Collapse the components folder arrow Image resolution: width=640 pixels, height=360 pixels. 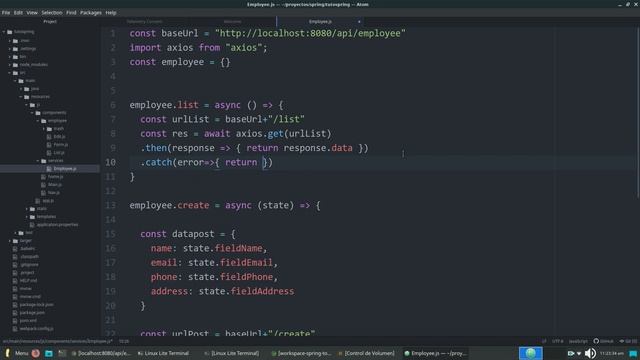[x=33, y=113]
